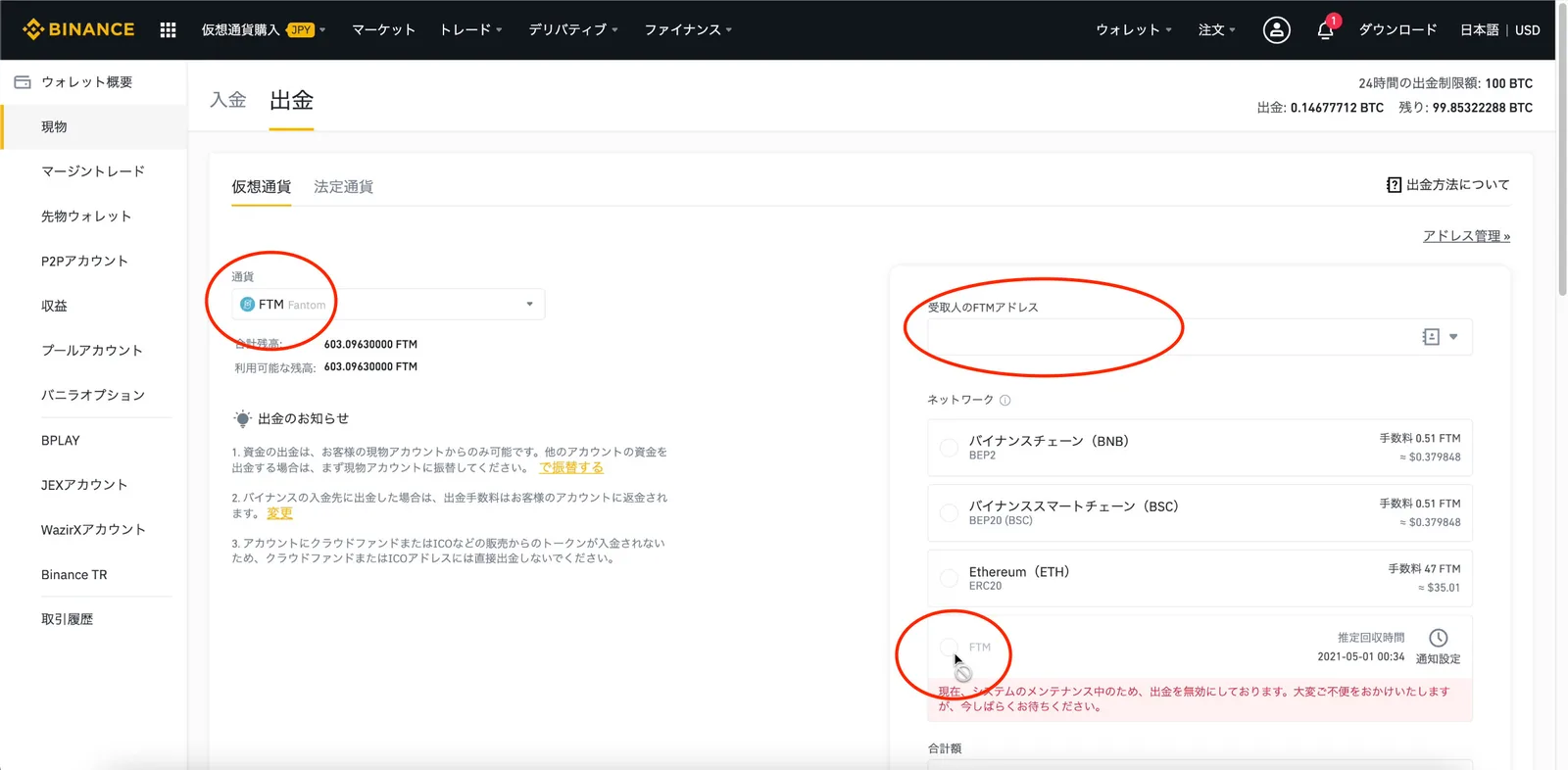Open the ウォレット dropdown menu
Screen dimensions: 1568x770
click(1134, 30)
